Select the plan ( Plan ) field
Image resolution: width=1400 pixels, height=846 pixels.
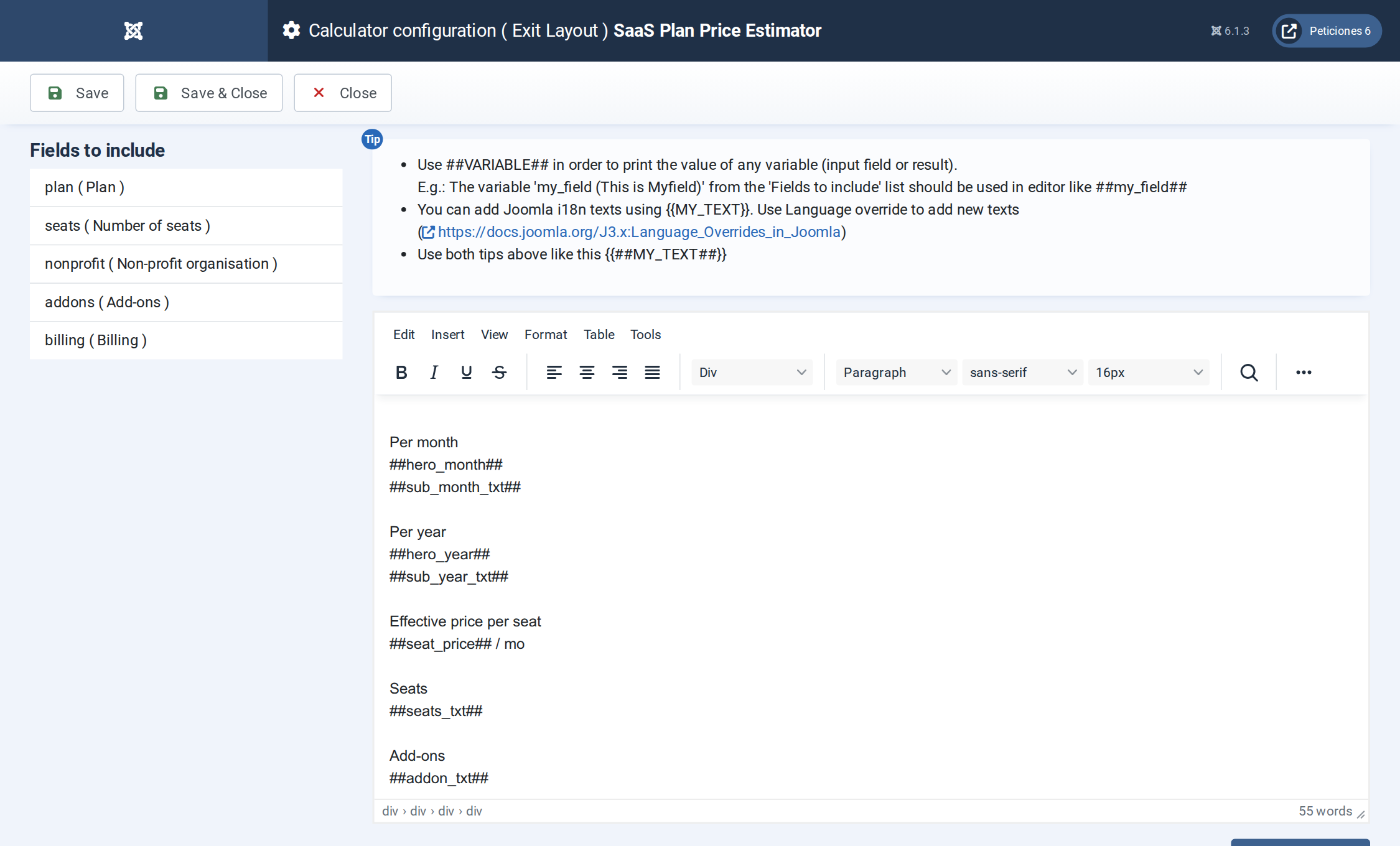coord(186,187)
